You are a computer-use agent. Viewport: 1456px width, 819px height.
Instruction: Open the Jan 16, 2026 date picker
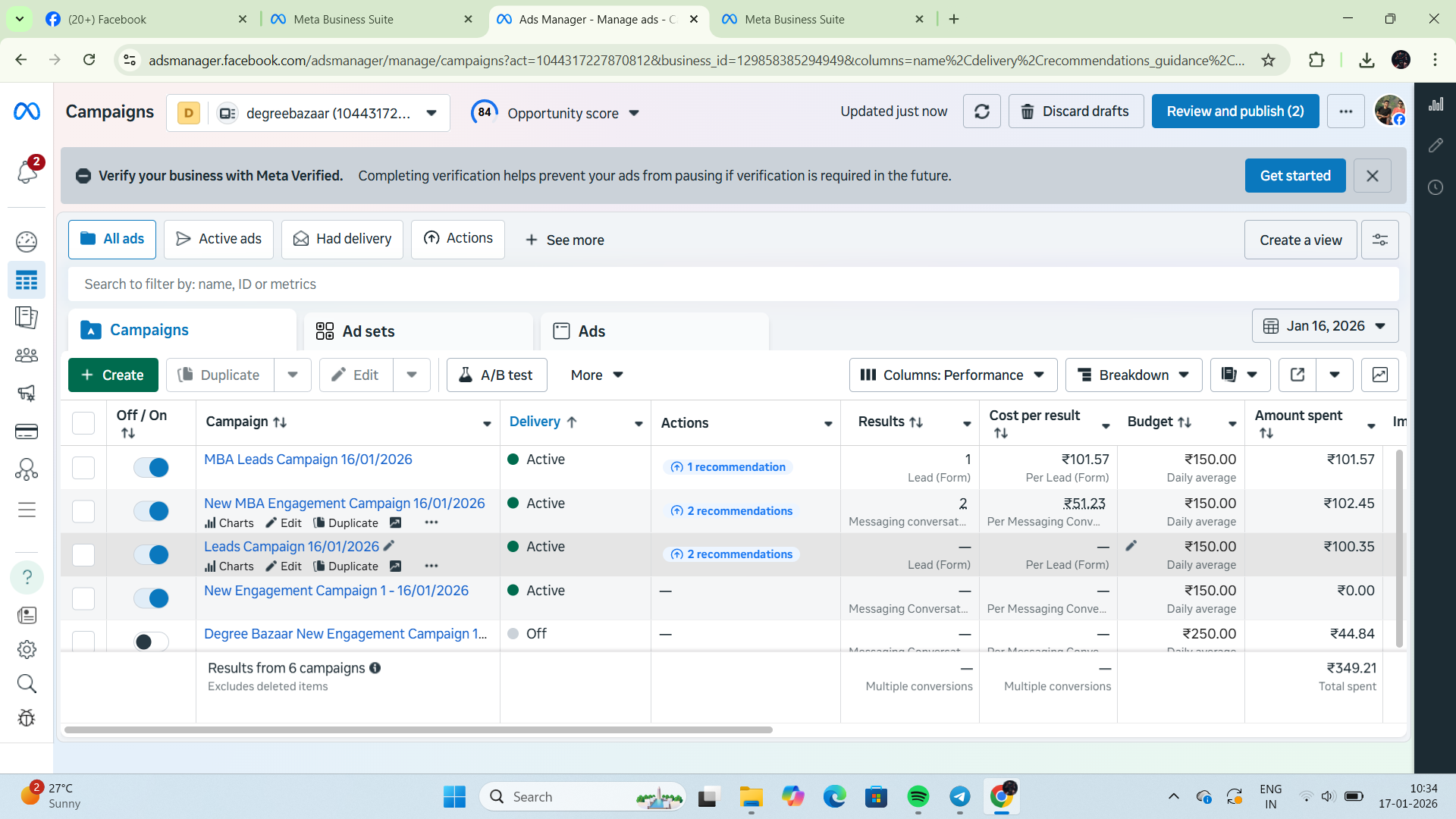1324,326
